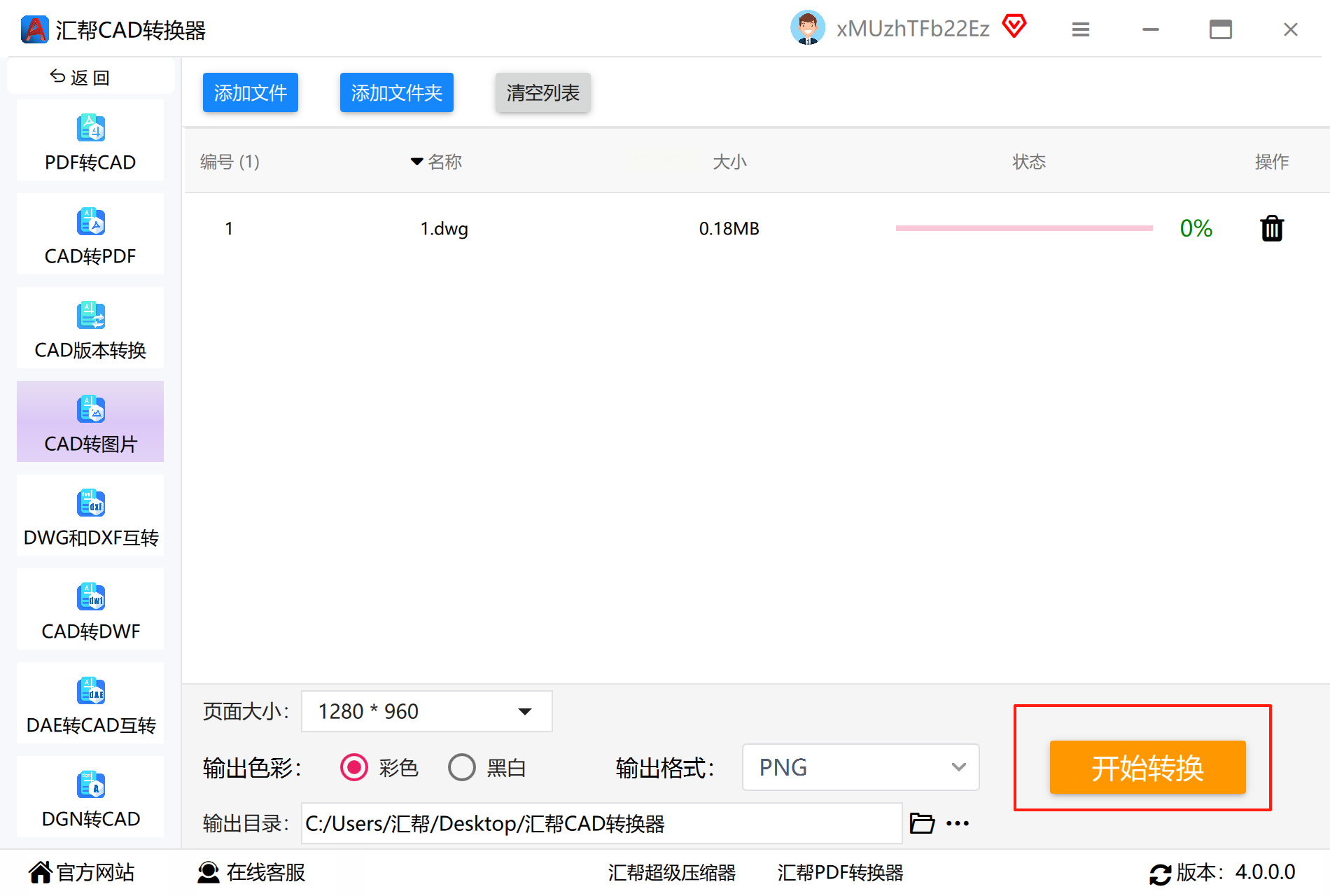Sort list by the 名称 column arrow
Screen dimensions: 1330x896
point(416,162)
